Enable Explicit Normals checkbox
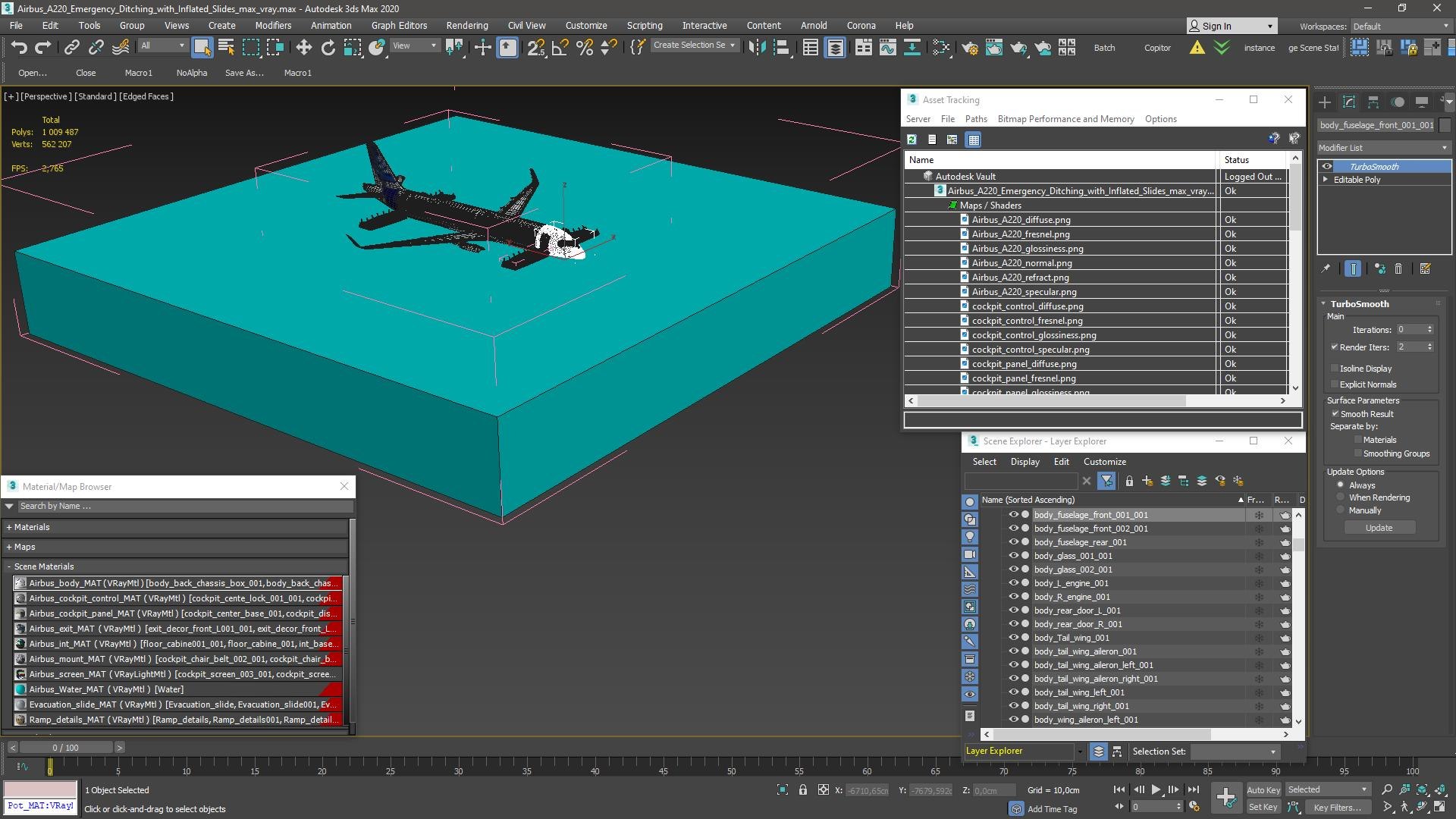This screenshot has height=819, width=1456. [x=1335, y=384]
